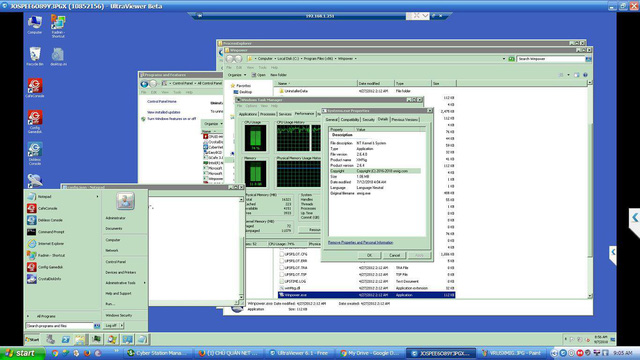640x360 pixels.
Task: Click Open button in Explorer toolbar
Action: [x=259, y=75]
